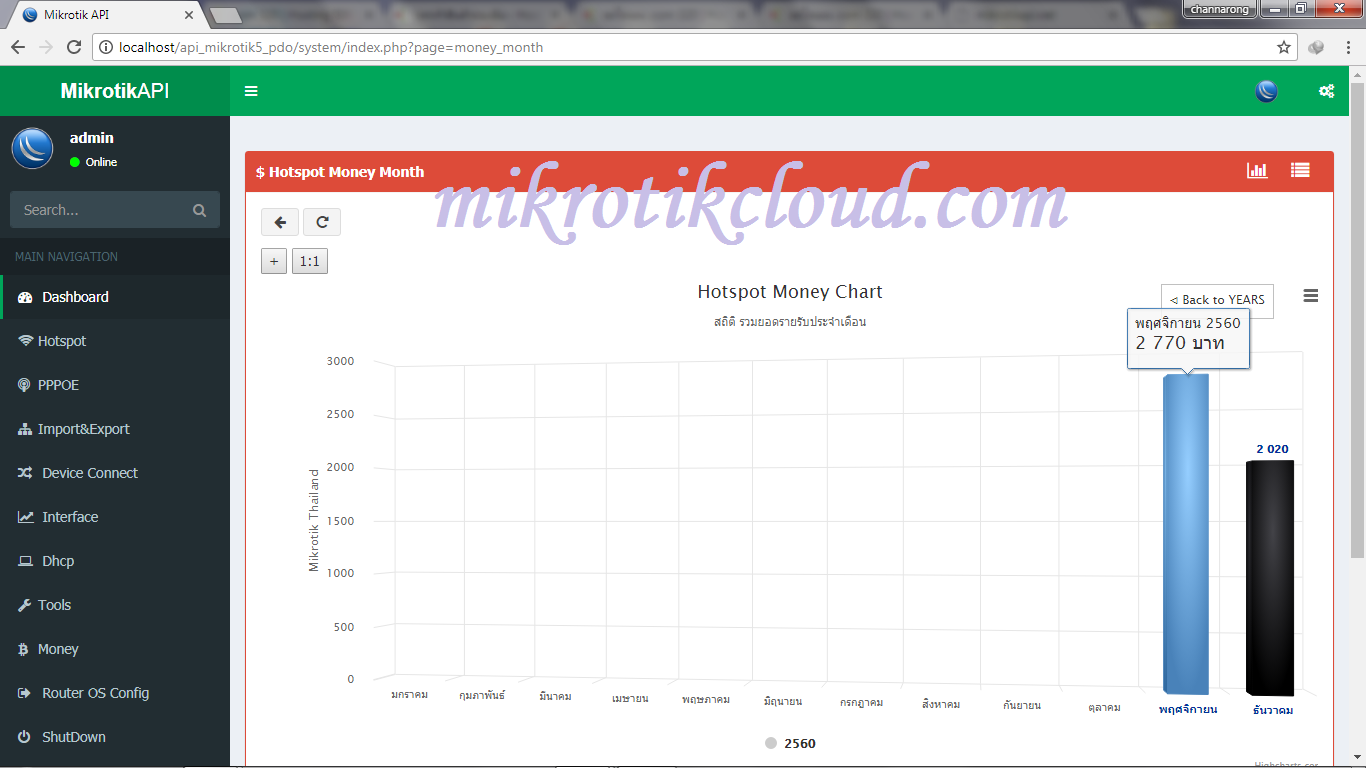Click the channarong profile button
Screen dimensions: 1366x768
(x=1219, y=9)
